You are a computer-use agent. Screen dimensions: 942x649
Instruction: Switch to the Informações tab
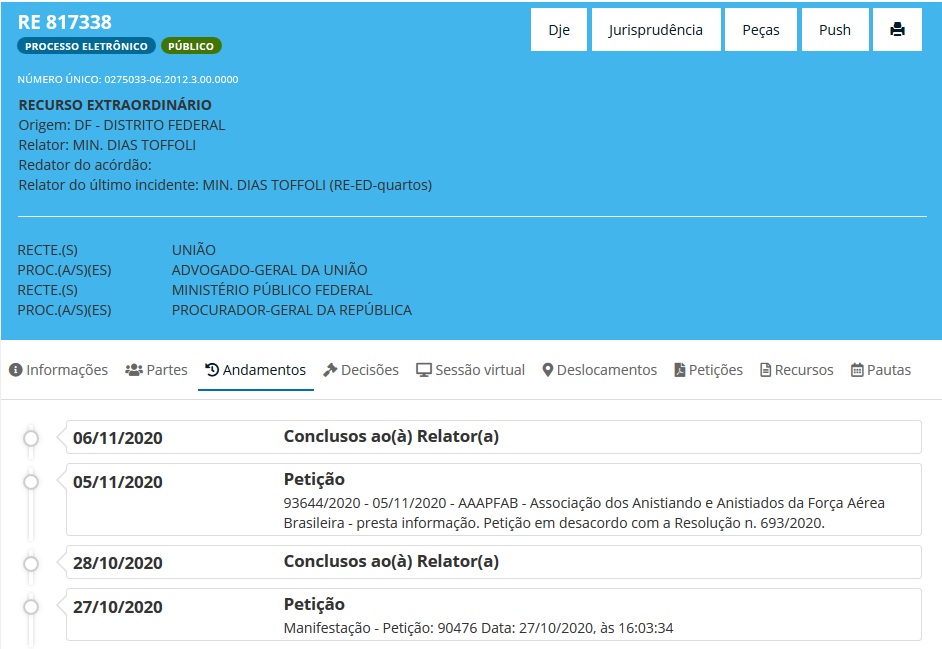(x=58, y=370)
